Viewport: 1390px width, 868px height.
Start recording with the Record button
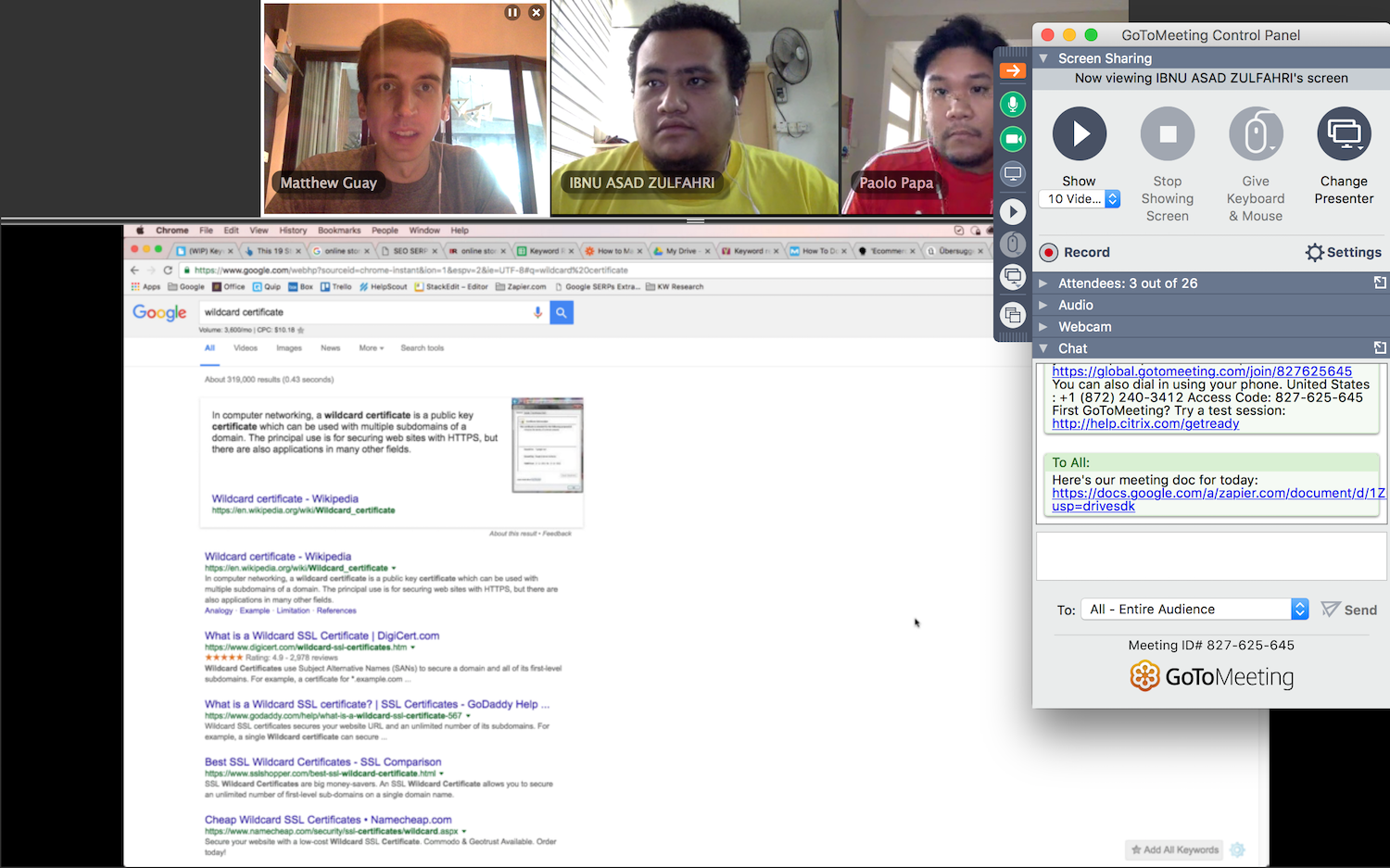pos(1075,252)
